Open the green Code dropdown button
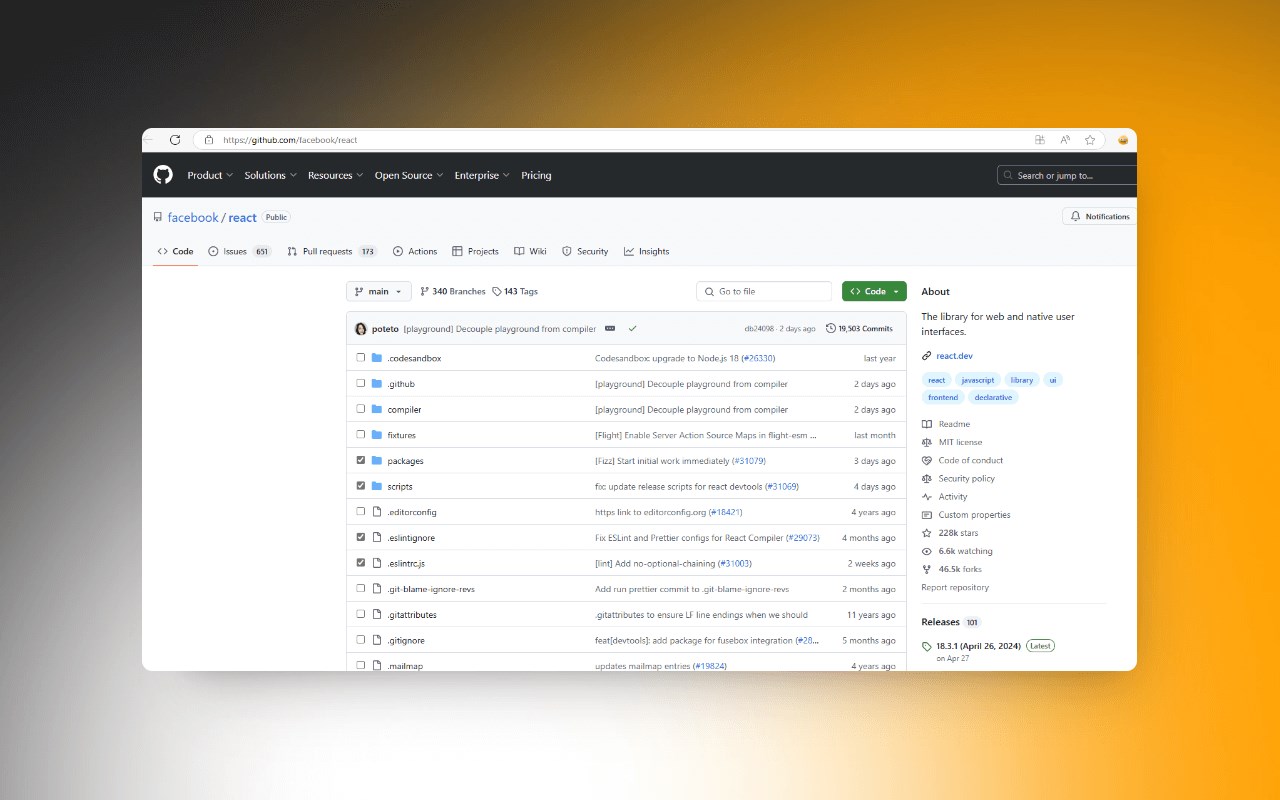1280x800 pixels. tap(874, 291)
